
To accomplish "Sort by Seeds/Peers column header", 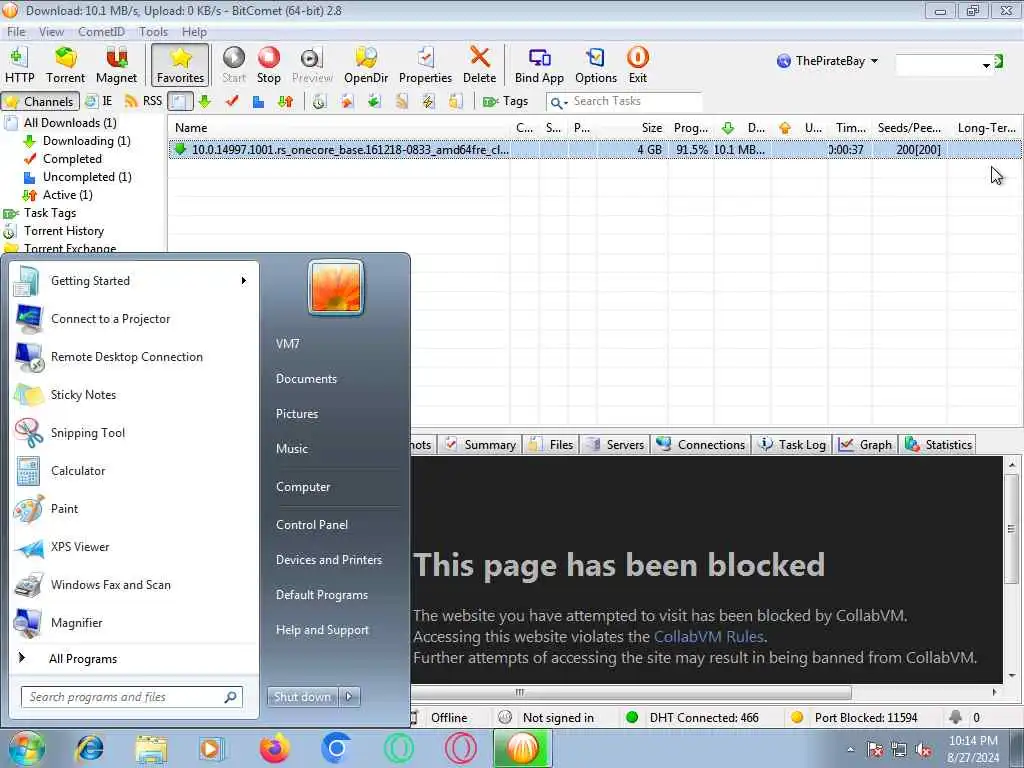I will tap(909, 128).
